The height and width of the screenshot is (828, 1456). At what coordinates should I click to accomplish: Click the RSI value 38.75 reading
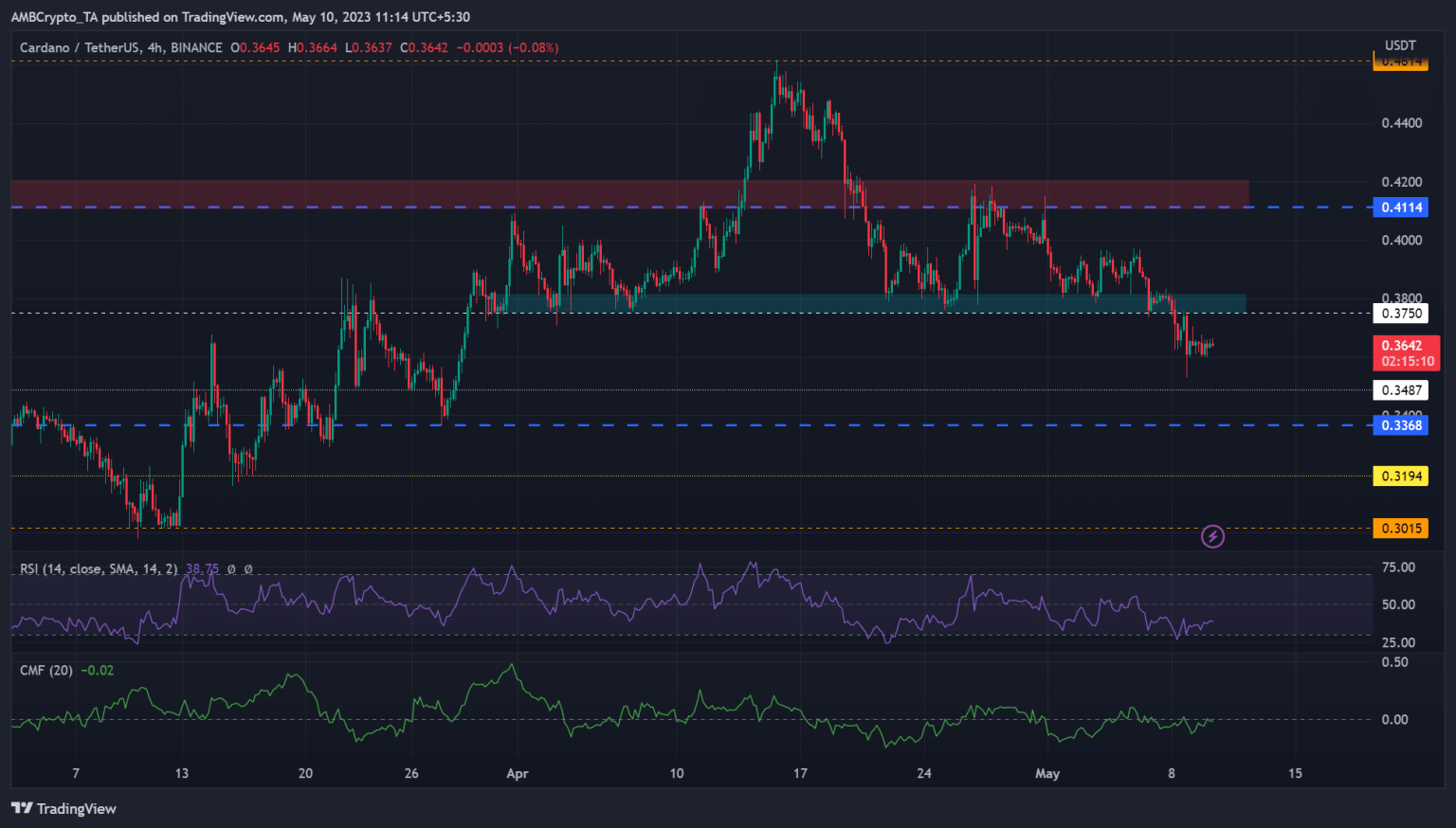(202, 569)
